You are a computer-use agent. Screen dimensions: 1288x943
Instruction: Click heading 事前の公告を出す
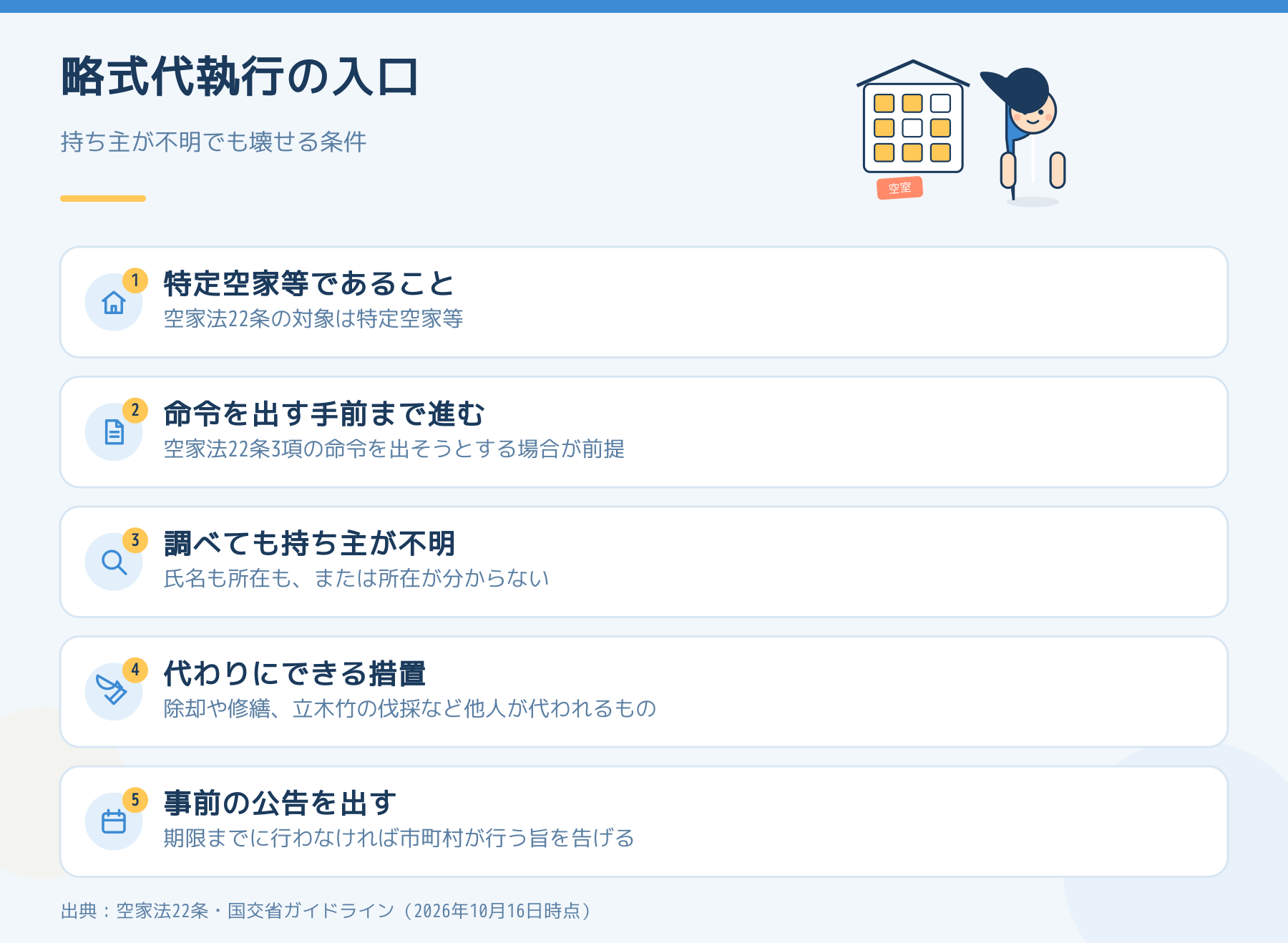(280, 803)
